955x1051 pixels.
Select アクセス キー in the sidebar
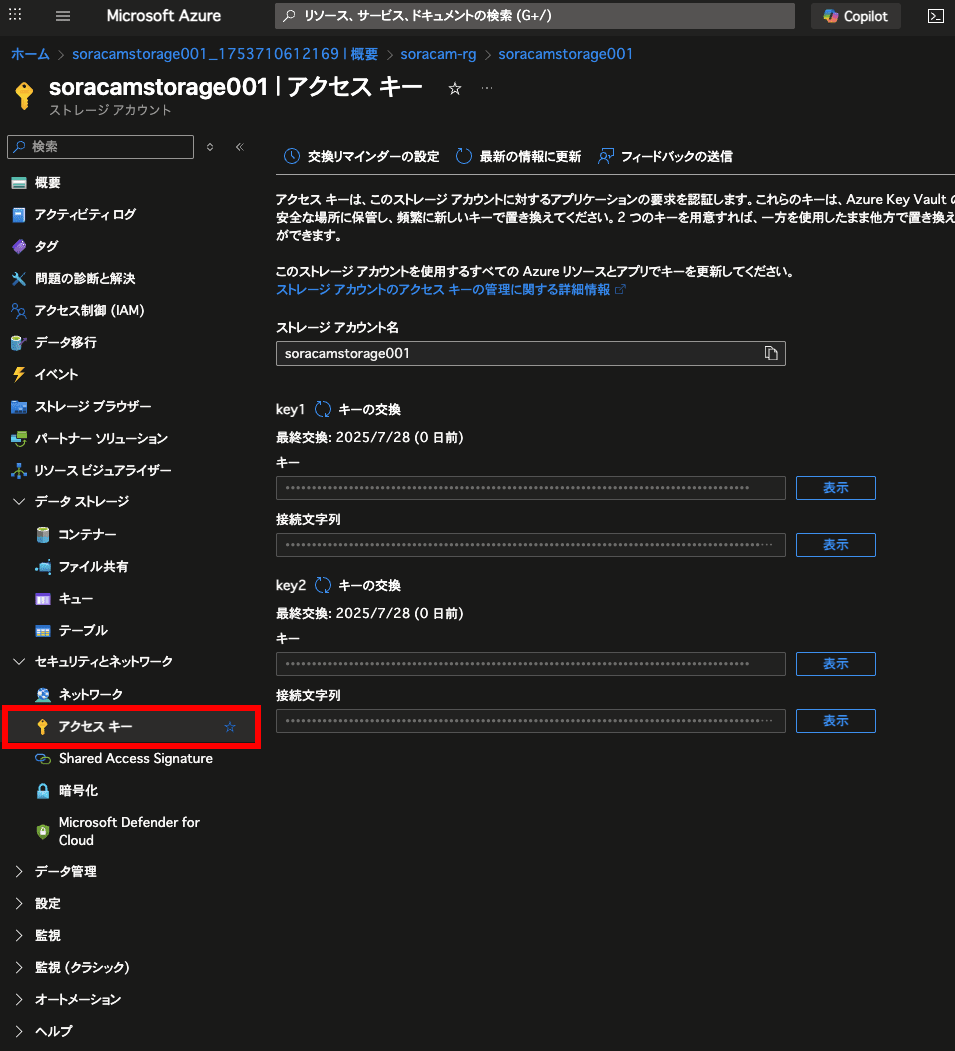coord(131,727)
